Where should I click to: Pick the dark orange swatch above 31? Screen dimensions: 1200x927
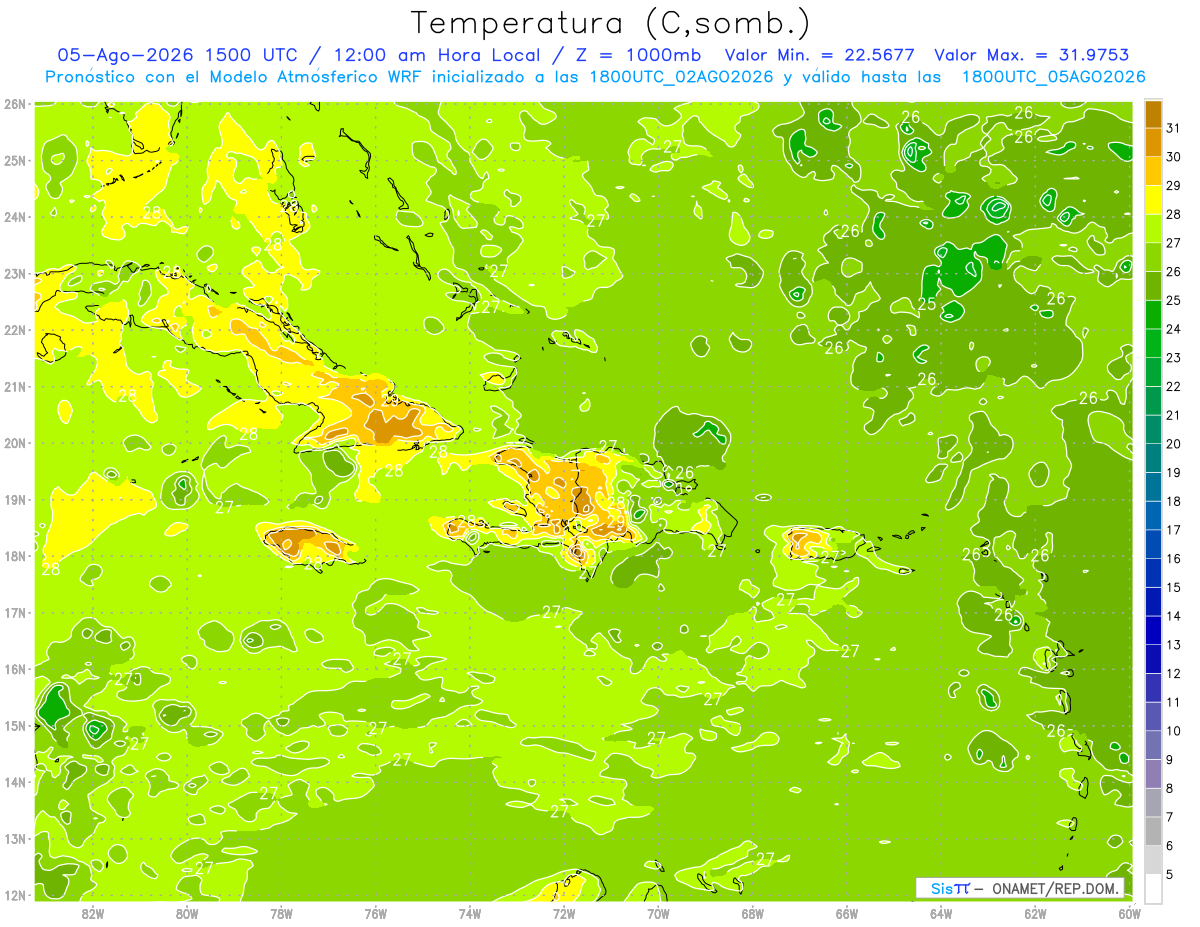[1153, 114]
